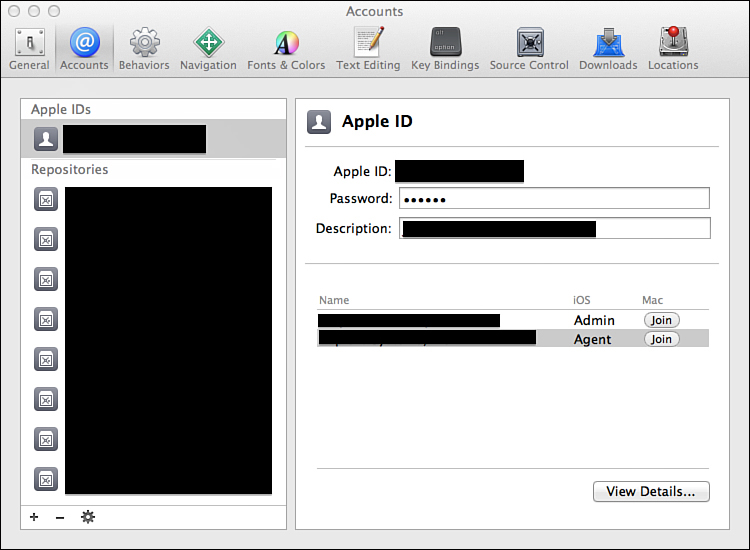Image resolution: width=750 pixels, height=550 pixels.
Task: Open the Downloads preferences pane
Action: click(608, 49)
